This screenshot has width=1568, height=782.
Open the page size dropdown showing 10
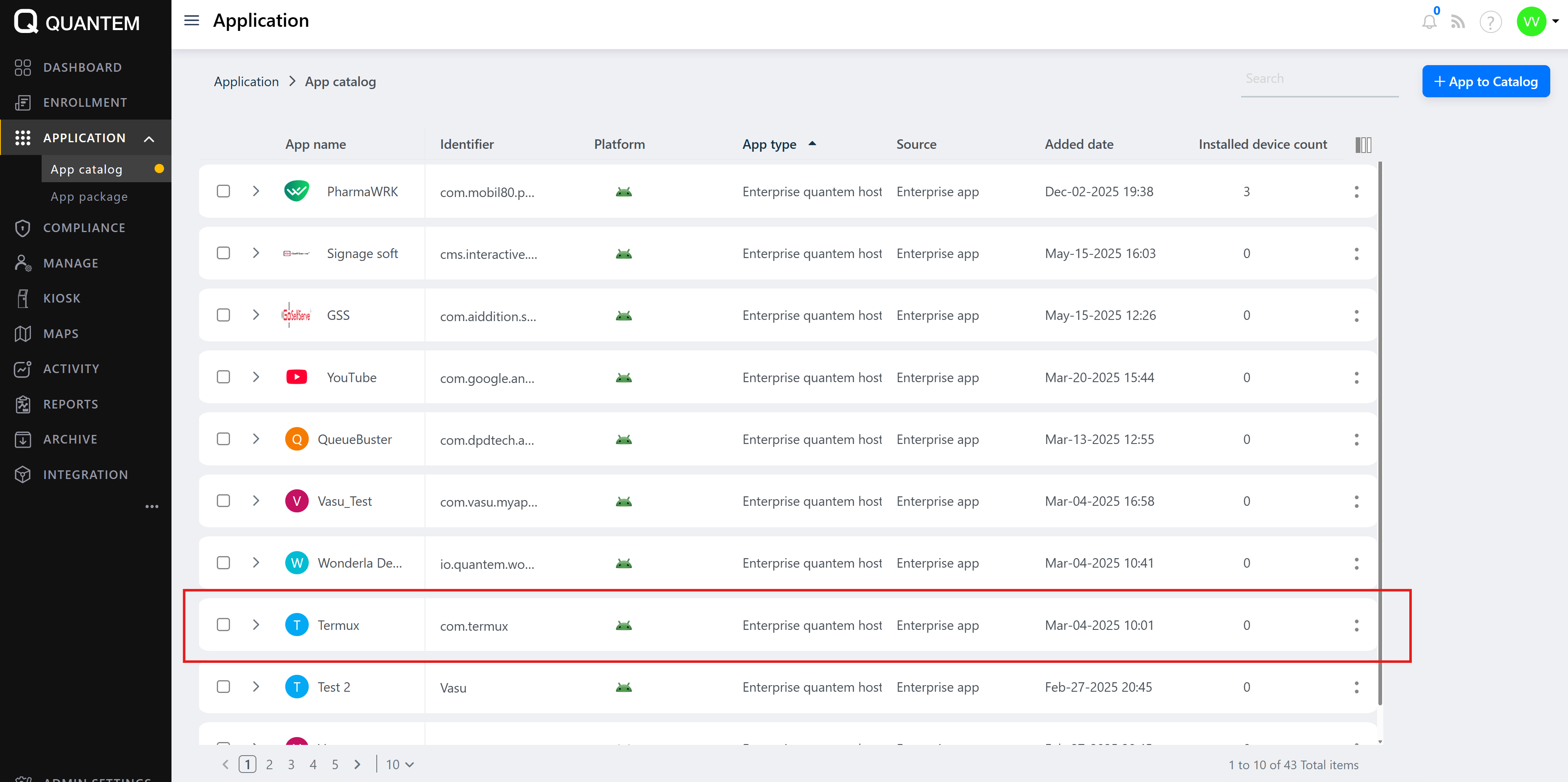point(399,764)
